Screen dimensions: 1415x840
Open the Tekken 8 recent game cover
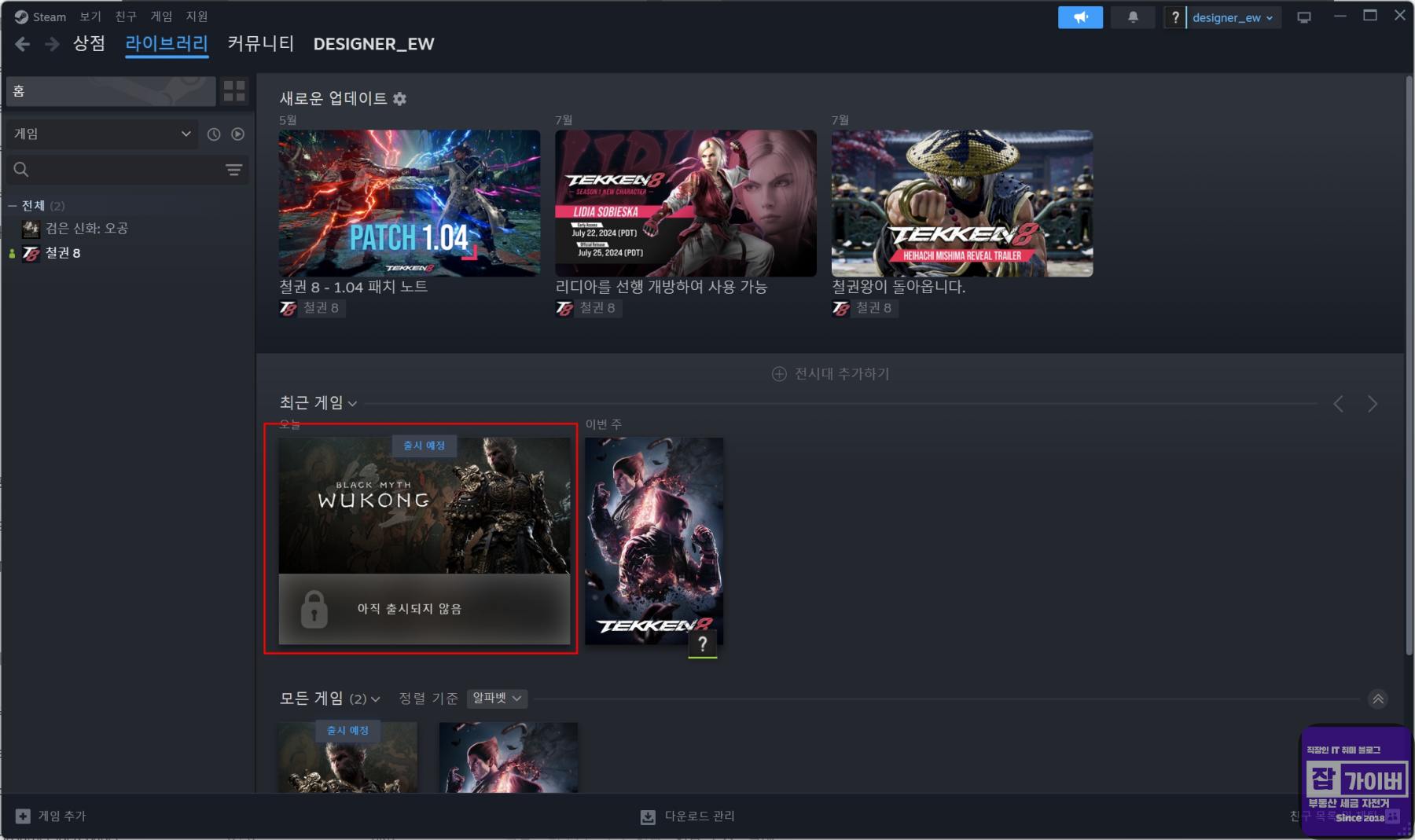coord(654,541)
